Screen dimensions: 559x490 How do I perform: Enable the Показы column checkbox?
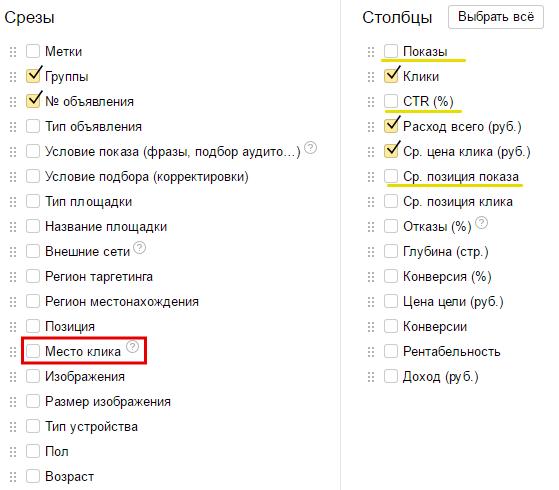click(391, 51)
